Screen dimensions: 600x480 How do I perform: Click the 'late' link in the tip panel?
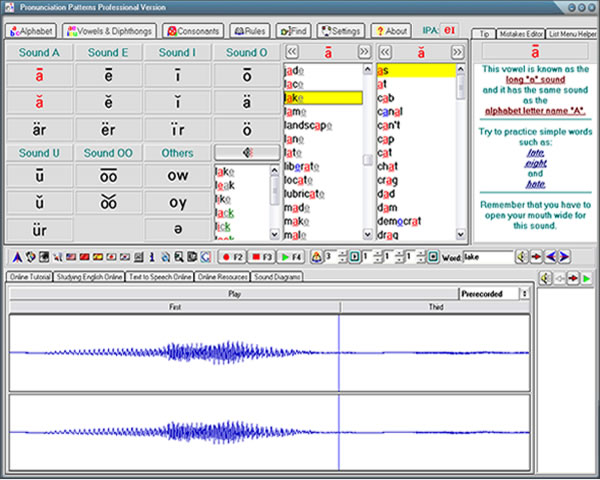click(x=535, y=153)
